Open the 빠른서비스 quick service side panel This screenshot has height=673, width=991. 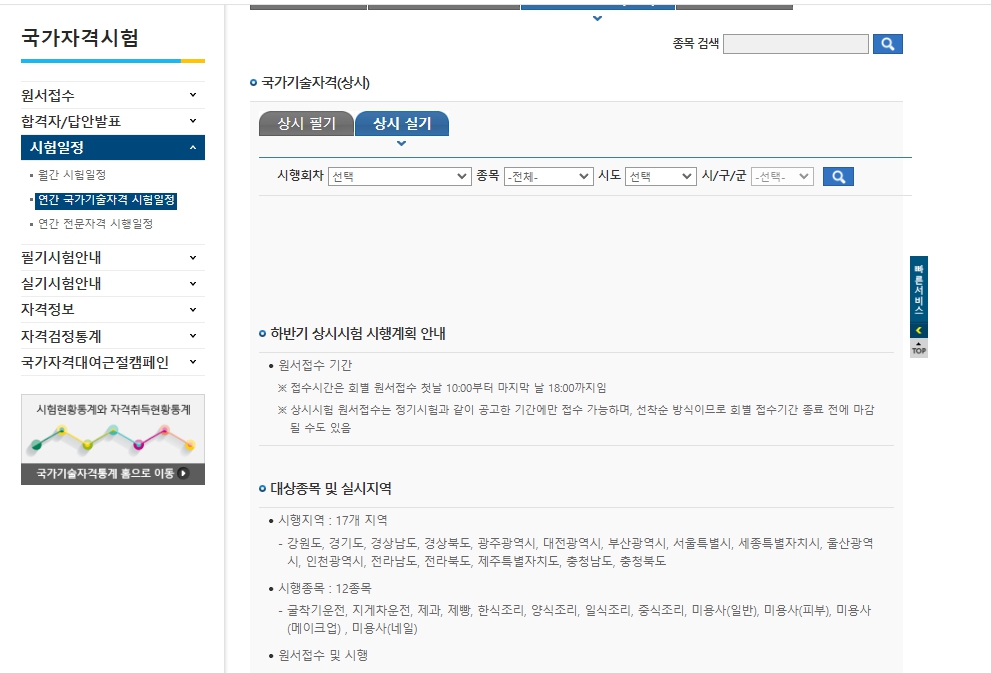pyautogui.click(x=918, y=290)
